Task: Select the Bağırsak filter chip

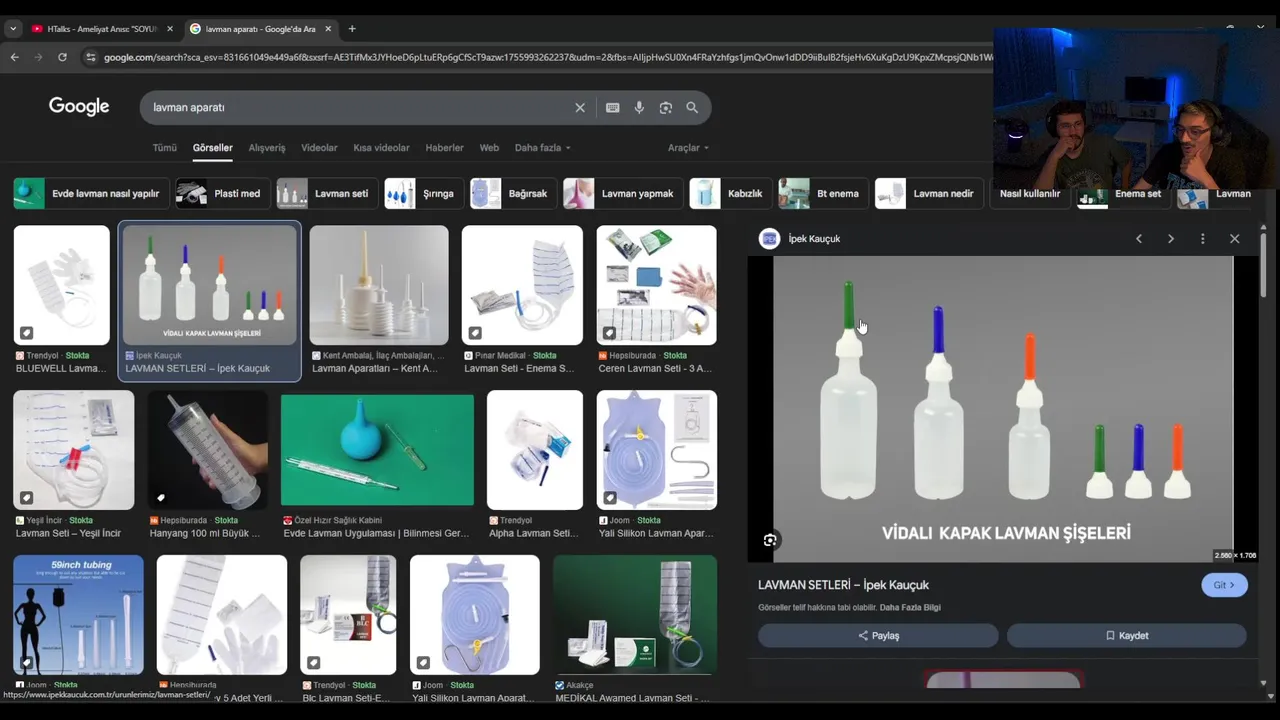Action: point(513,194)
